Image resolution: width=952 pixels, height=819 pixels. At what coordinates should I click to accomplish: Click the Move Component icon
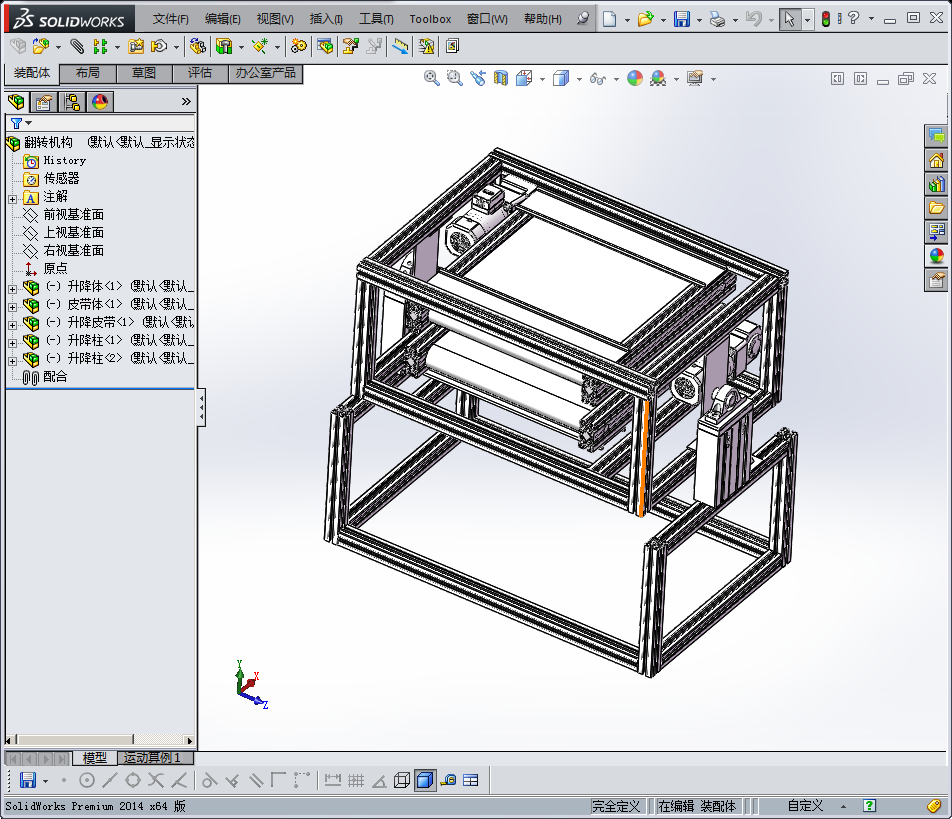(x=159, y=46)
